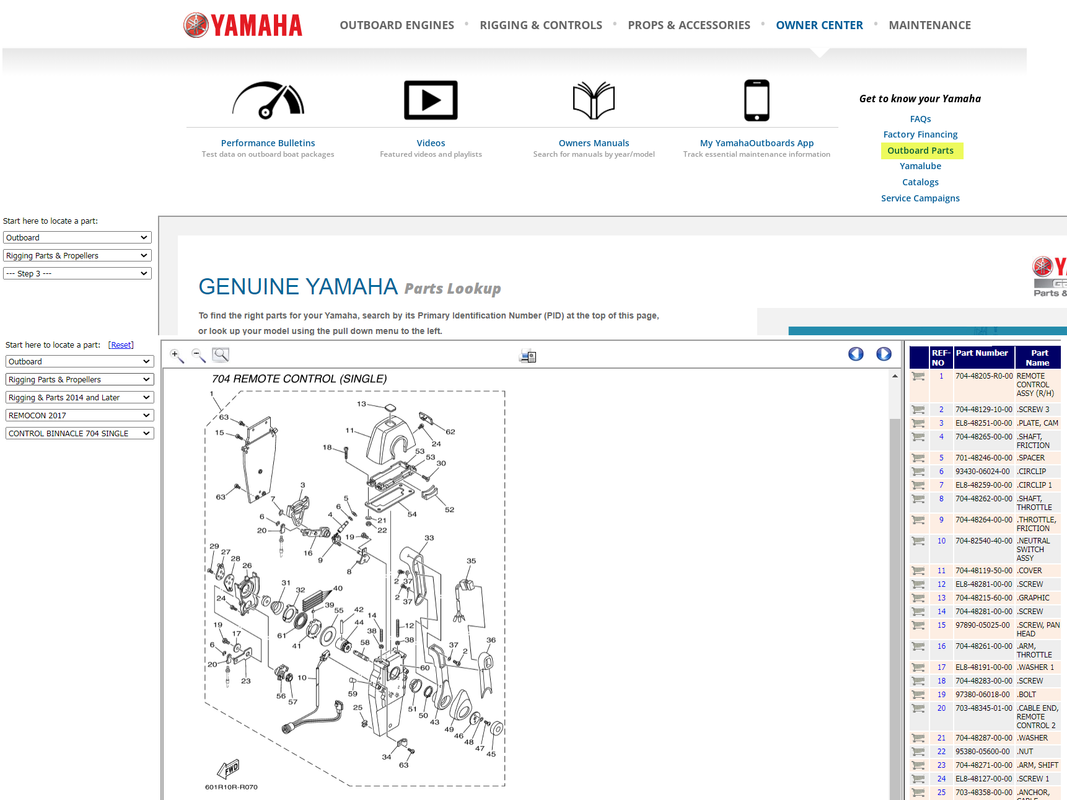The height and width of the screenshot is (800, 1067).
Task: Open the OWNER CENTER menu
Action: pos(819,25)
